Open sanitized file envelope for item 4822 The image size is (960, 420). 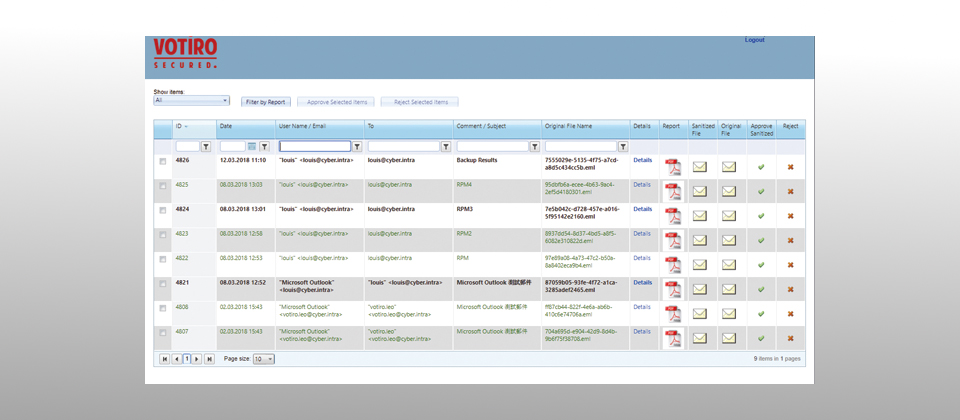[699, 265]
